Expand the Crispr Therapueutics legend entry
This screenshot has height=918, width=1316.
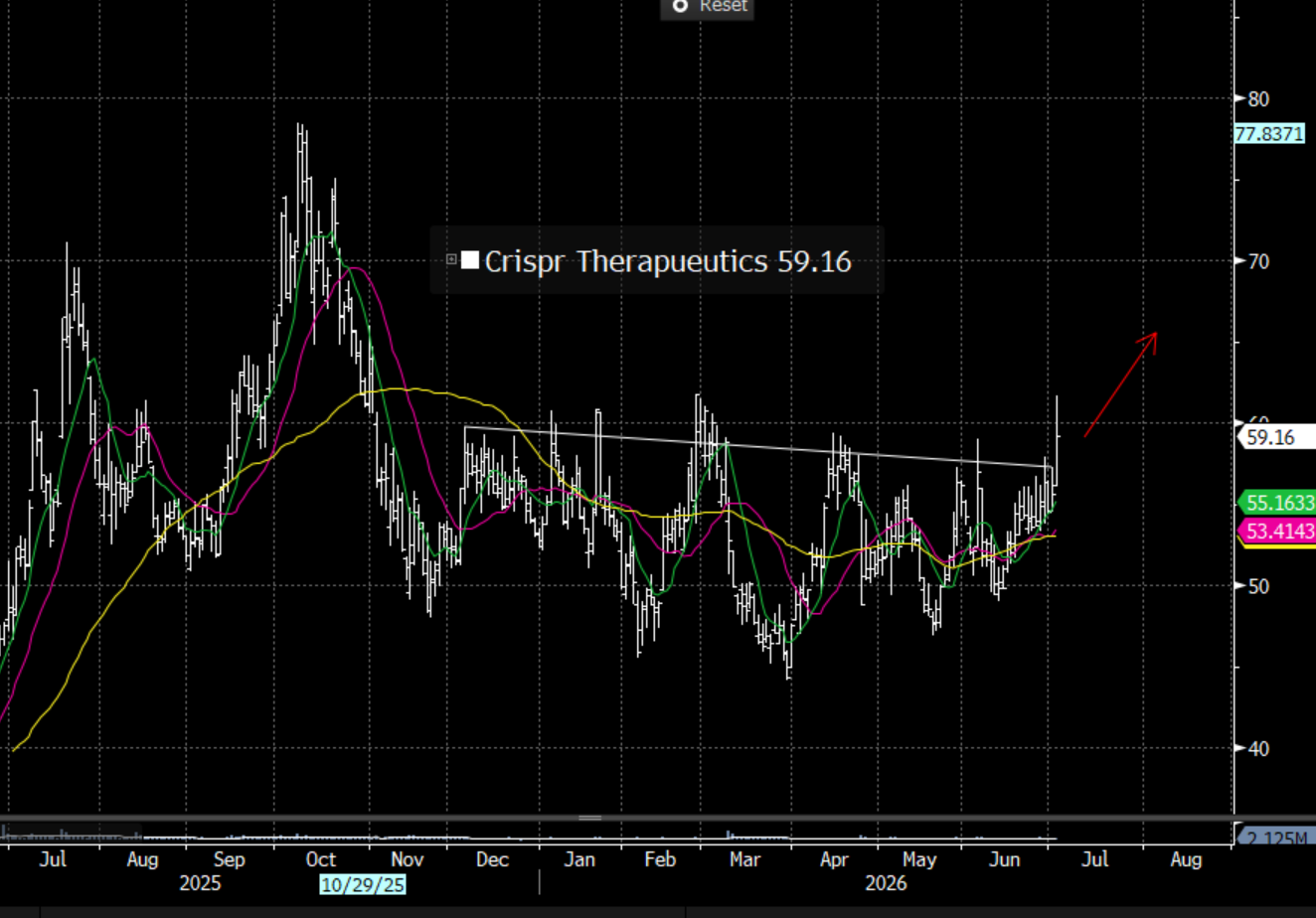point(451,260)
